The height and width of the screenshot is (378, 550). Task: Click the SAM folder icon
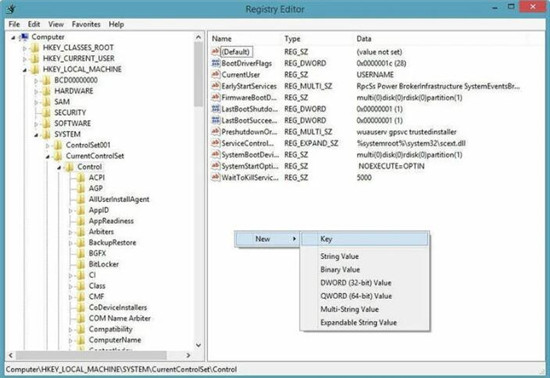pos(46,102)
